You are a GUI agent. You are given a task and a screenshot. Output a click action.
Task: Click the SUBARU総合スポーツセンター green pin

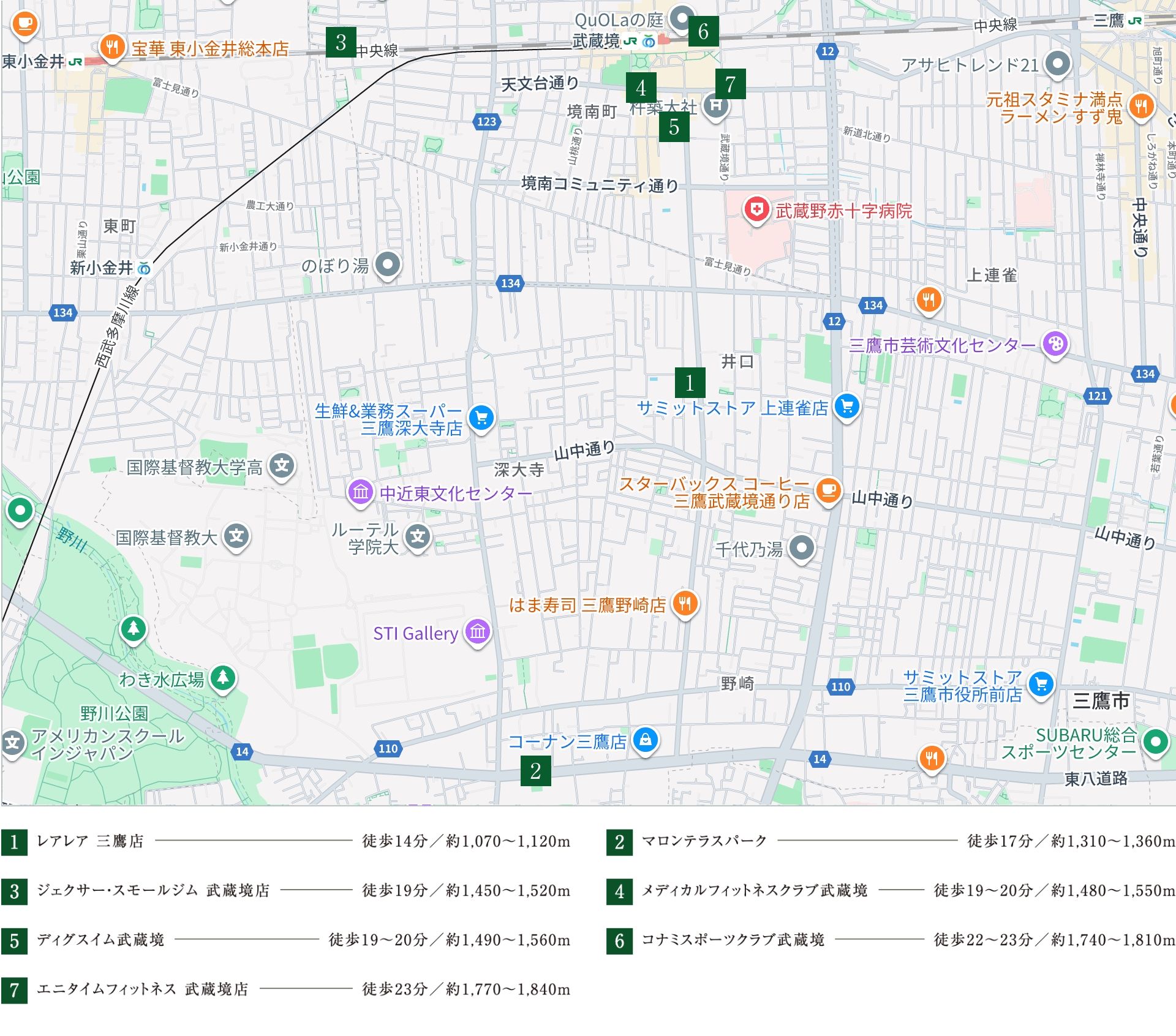coord(1156,742)
